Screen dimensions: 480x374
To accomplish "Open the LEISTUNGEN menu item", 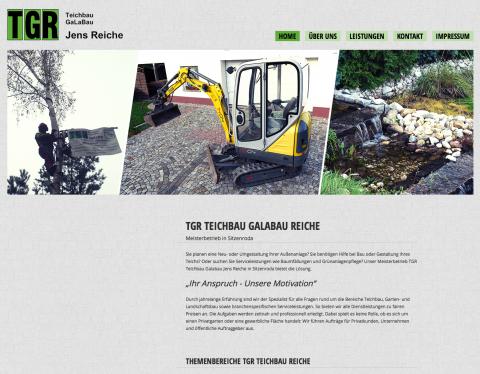I will [x=367, y=36].
